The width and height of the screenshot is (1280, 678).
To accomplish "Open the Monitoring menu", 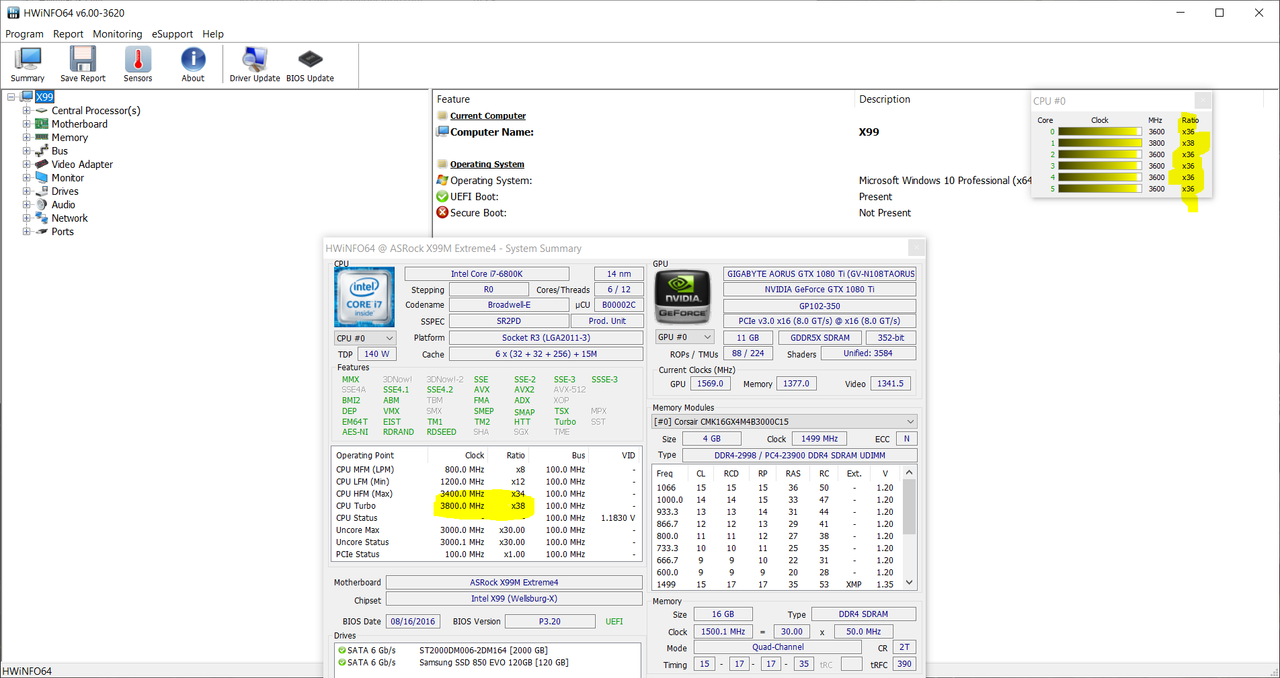I will pyautogui.click(x=117, y=34).
